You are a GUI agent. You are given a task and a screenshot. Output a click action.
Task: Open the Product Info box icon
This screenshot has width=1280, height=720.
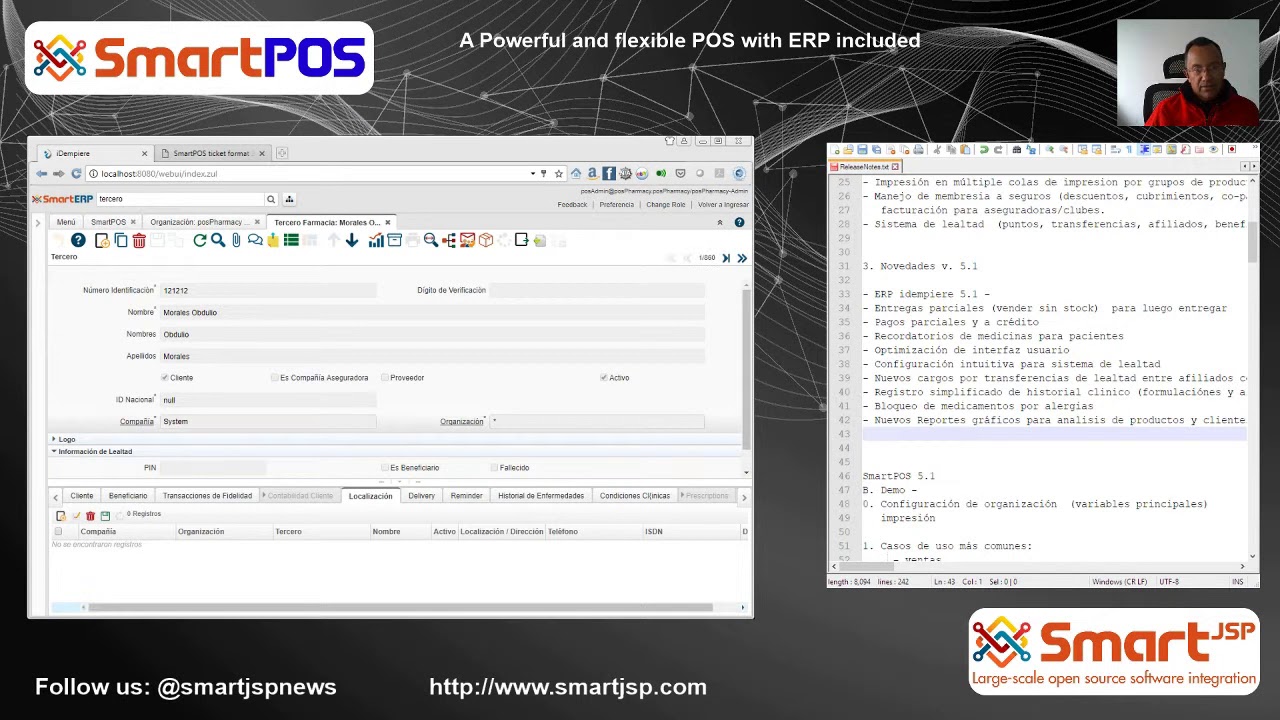[x=486, y=240]
